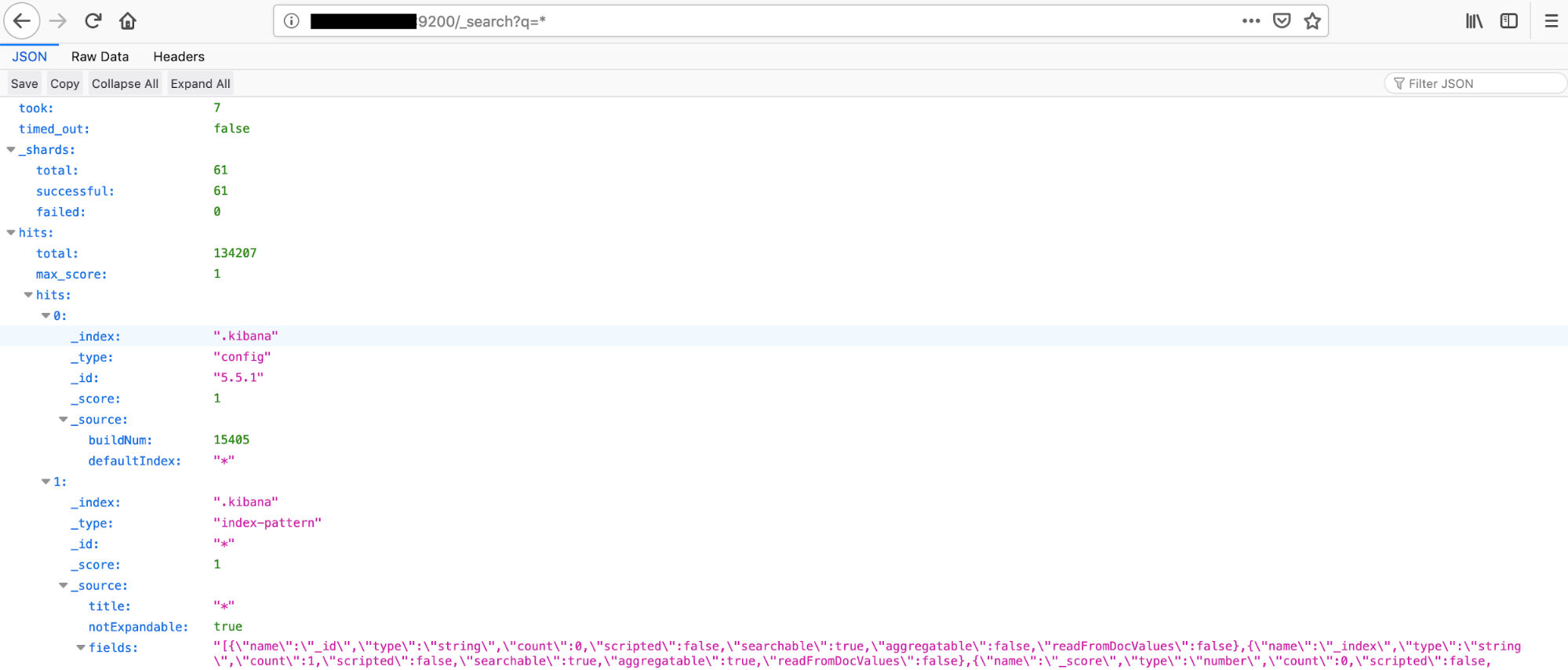Toggle the sidebar view icon
Screen dimensions: 1568x670
click(1508, 21)
